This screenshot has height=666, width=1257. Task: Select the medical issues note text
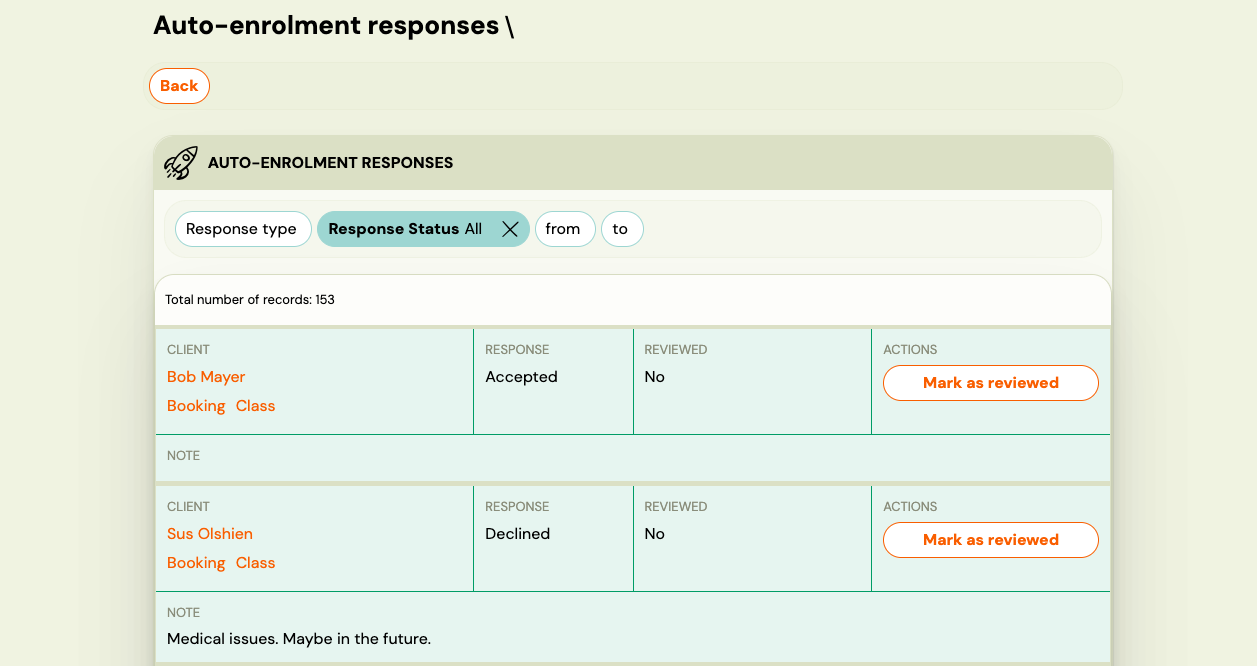pyautogui.click(x=298, y=638)
